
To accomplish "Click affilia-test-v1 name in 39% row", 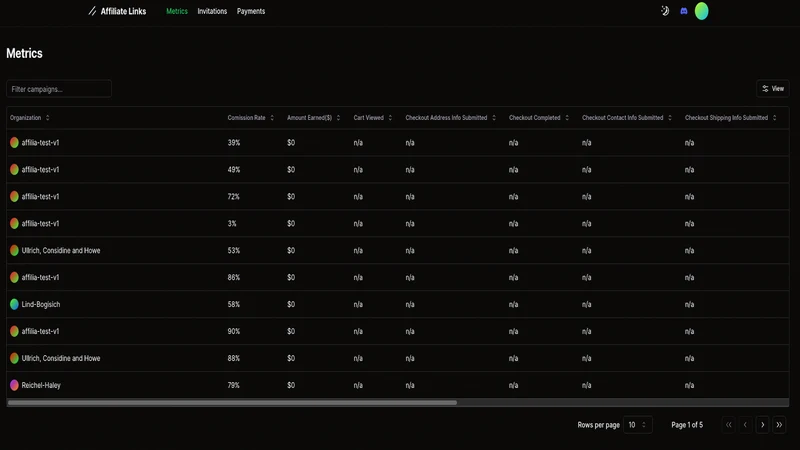I will pyautogui.click(x=40, y=143).
